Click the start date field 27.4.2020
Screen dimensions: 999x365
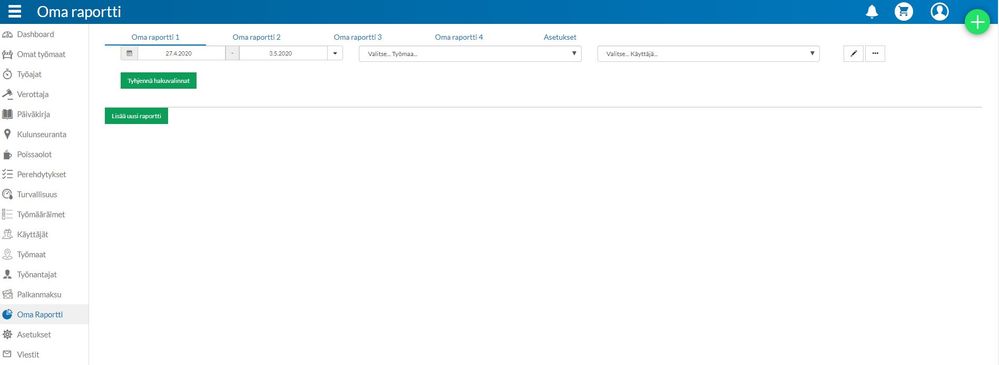point(181,54)
